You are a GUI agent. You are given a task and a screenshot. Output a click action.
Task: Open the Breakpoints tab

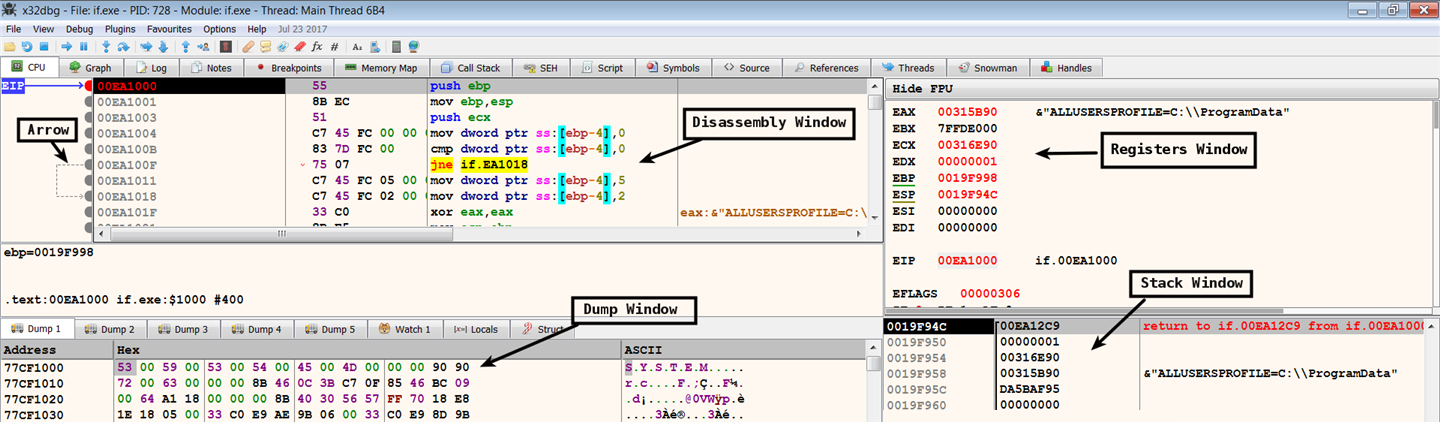coord(288,68)
